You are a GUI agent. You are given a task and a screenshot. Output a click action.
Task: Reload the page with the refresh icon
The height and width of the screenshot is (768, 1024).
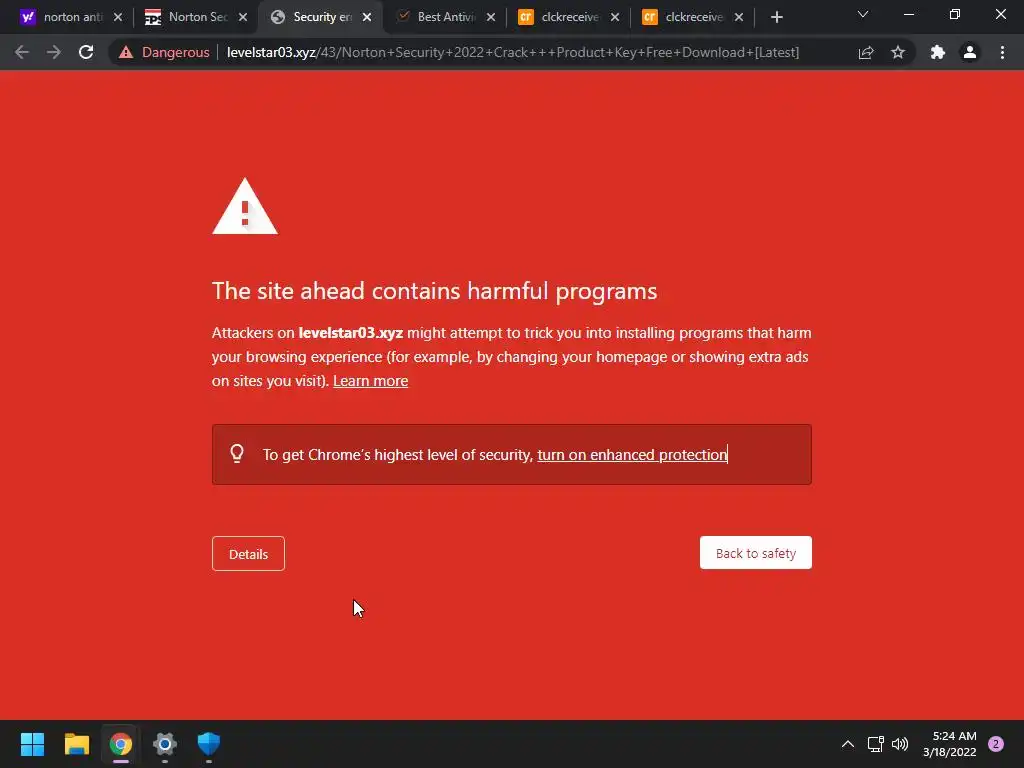click(86, 52)
